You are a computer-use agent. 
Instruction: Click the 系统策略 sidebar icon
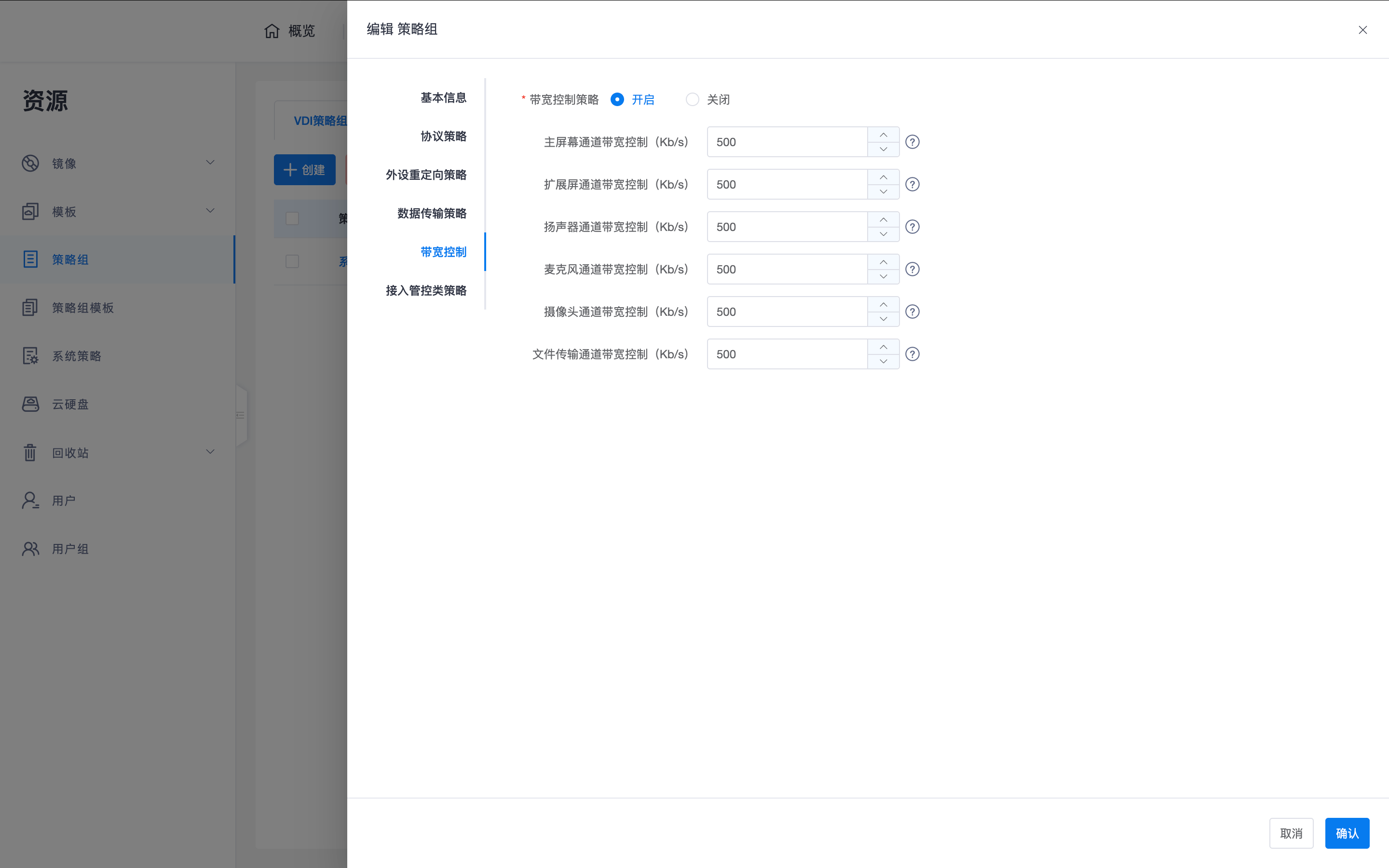(x=30, y=356)
